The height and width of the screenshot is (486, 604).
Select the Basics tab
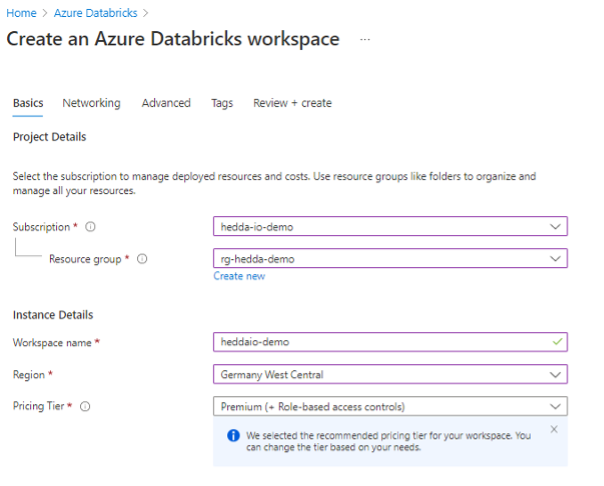[x=28, y=103]
